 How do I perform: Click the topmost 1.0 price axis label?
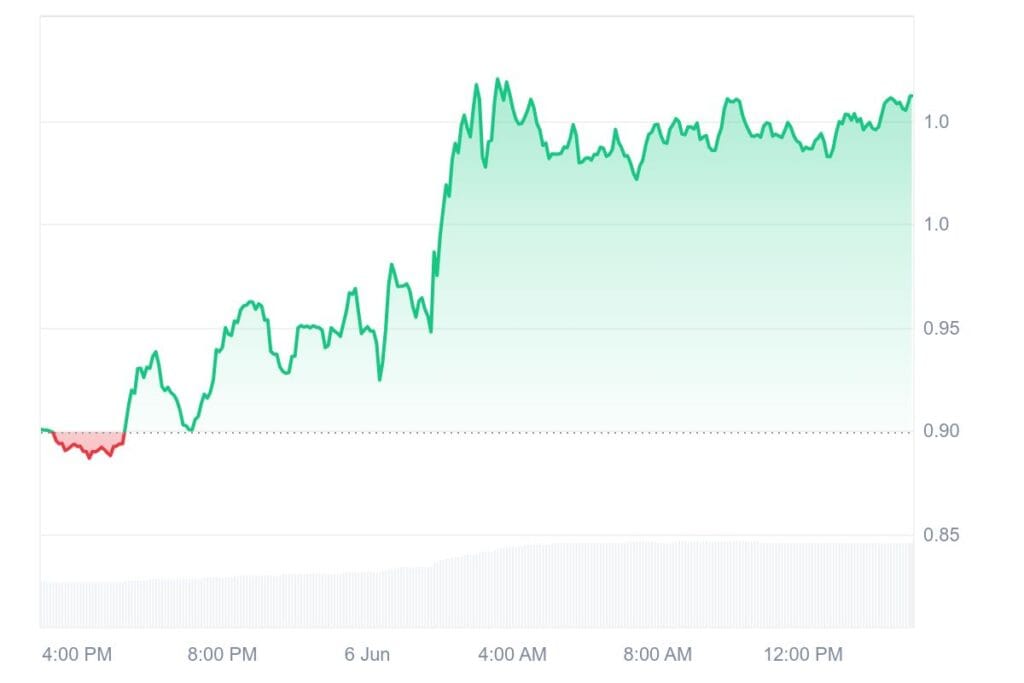(936, 121)
